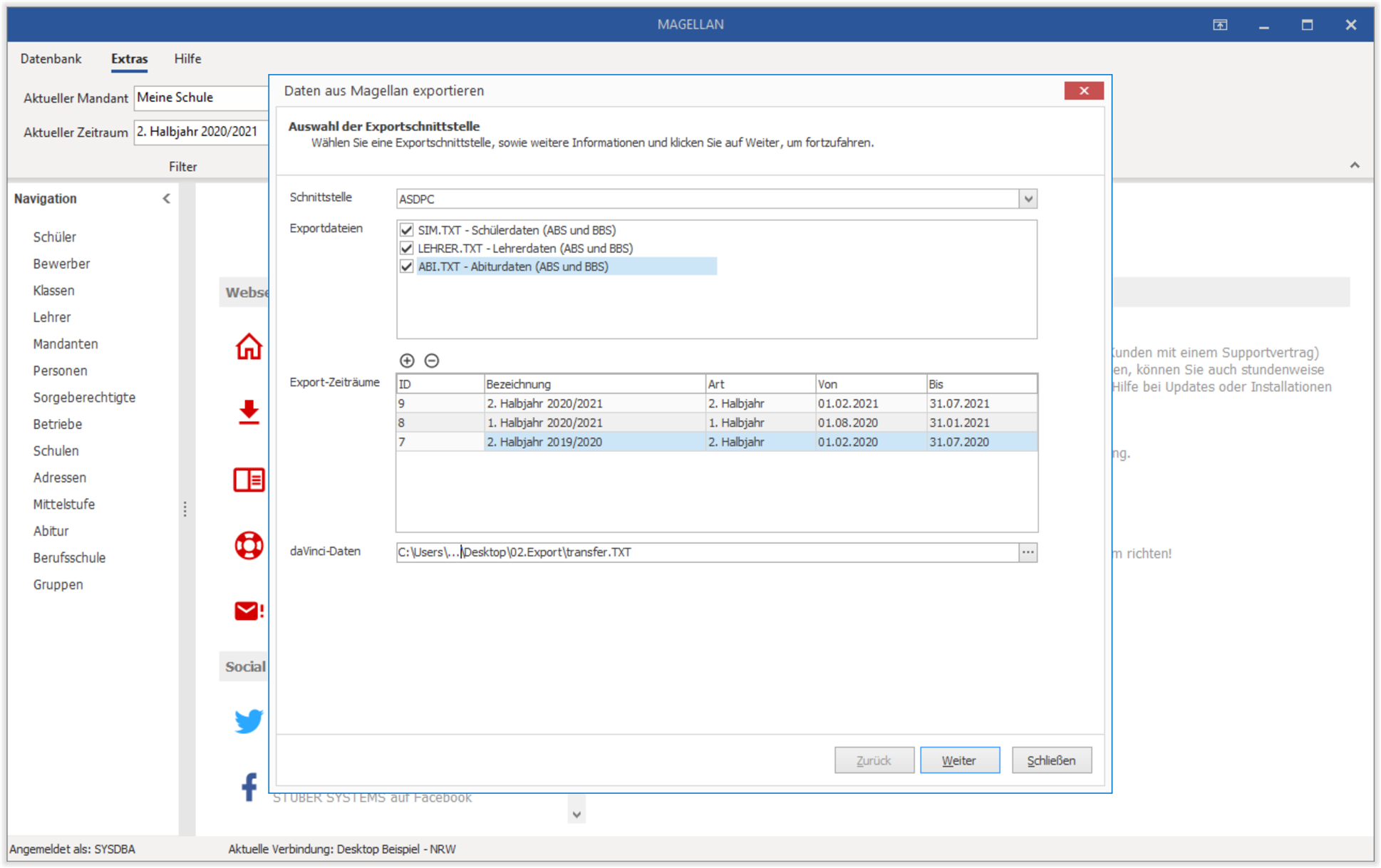
Task: Click the ribbon display options icon in title bar
Action: tap(1220, 25)
